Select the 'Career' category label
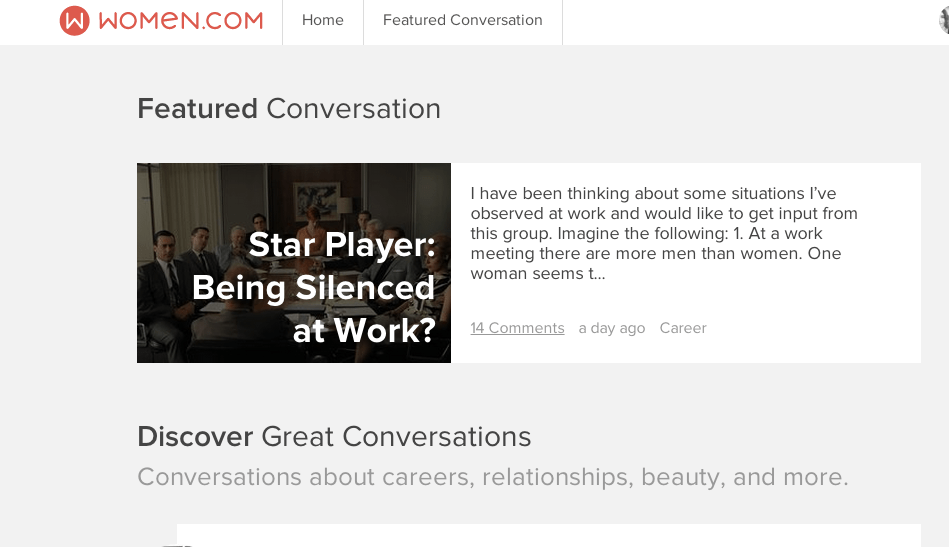 (x=683, y=328)
